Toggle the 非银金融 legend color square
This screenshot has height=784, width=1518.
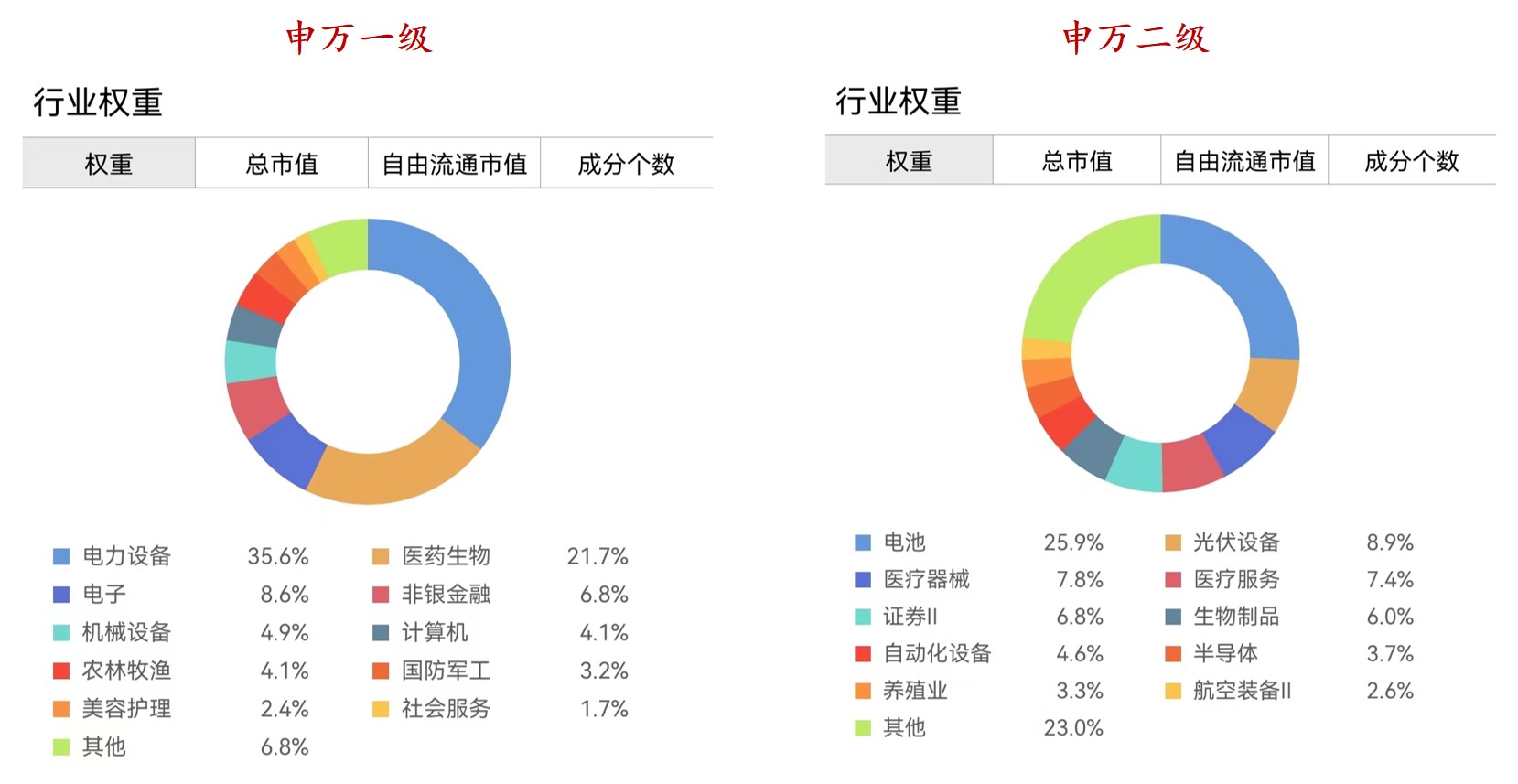point(381,595)
